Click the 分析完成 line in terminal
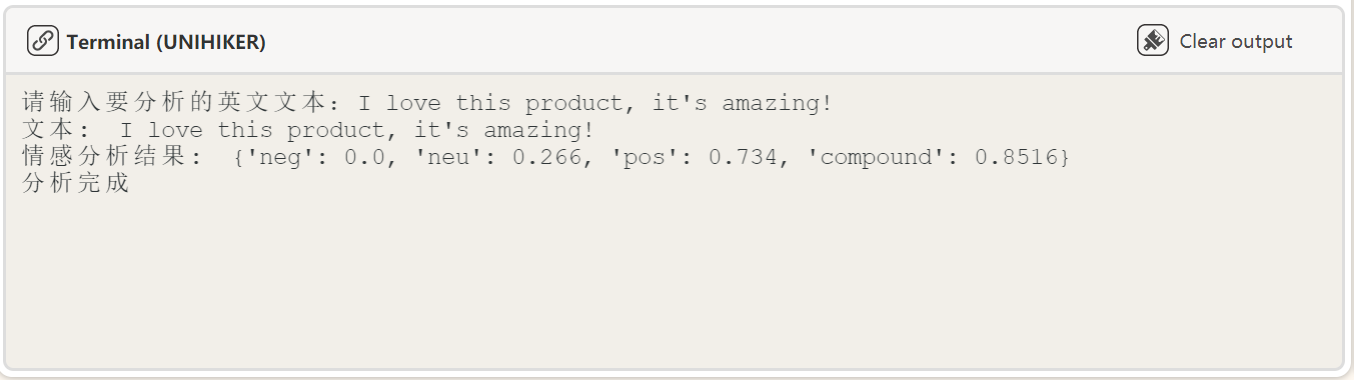The width and height of the screenshot is (1354, 380). [x=76, y=184]
